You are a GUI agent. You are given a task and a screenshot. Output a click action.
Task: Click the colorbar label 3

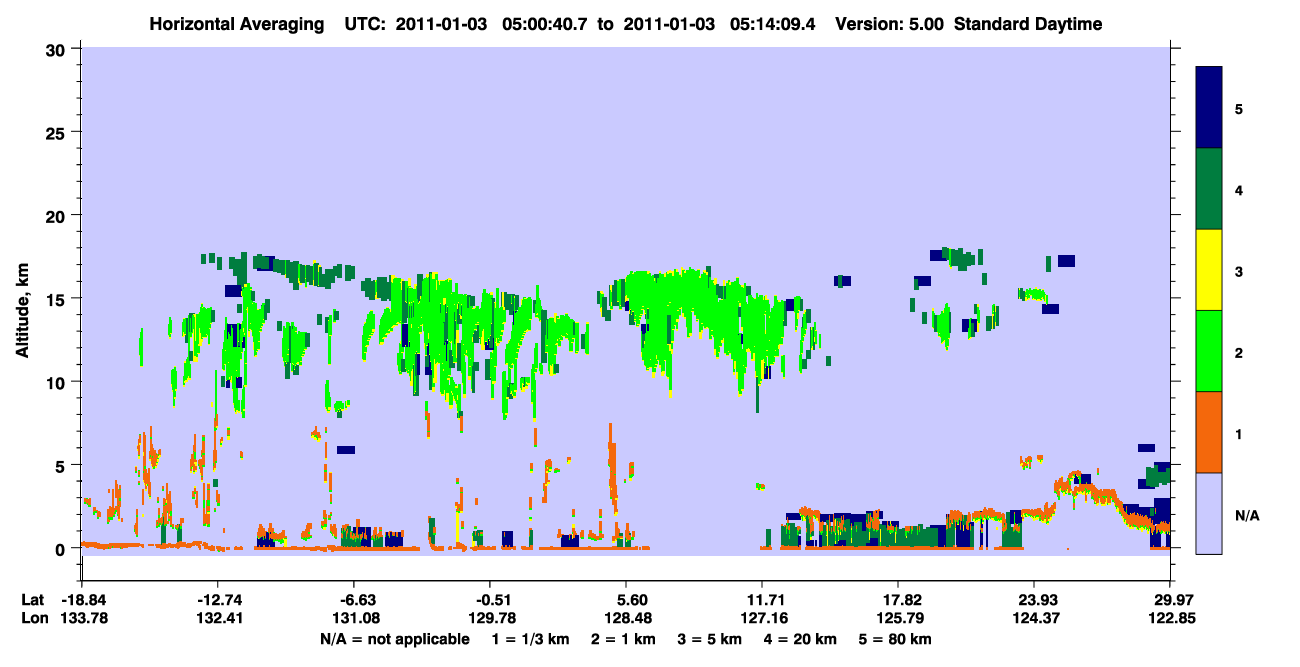pyautogui.click(x=1238, y=272)
